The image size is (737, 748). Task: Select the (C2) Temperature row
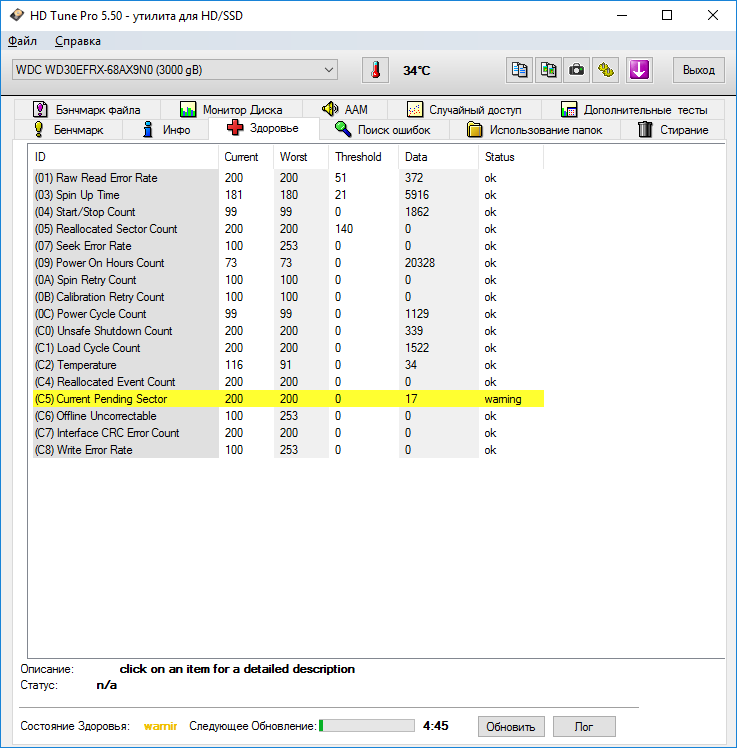point(288,365)
